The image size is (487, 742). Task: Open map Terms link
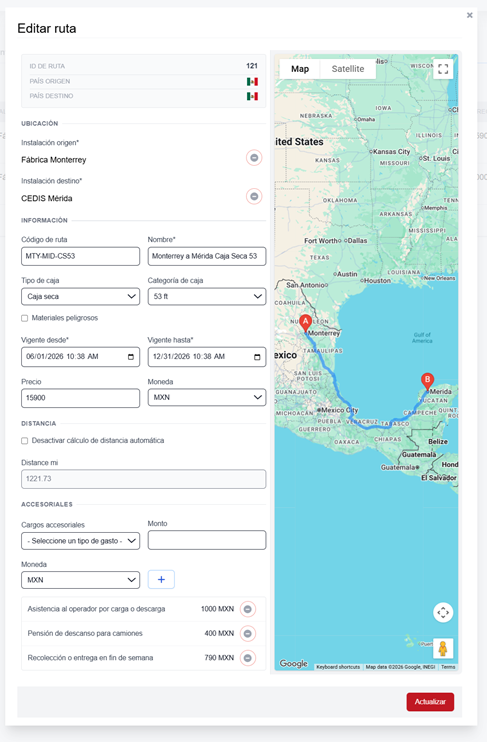448,667
